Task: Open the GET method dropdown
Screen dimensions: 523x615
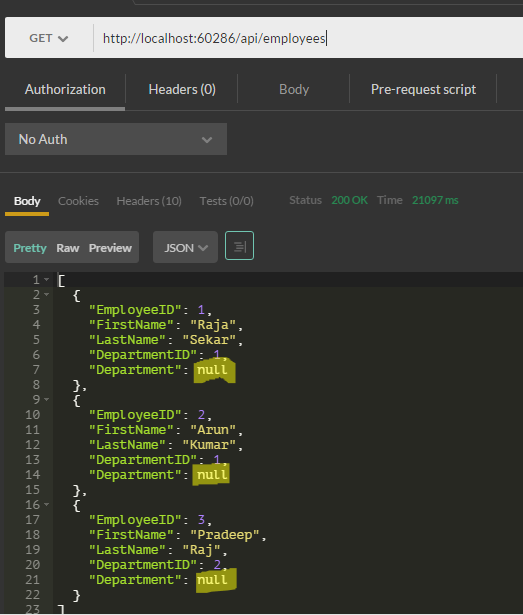Action: 49,38
